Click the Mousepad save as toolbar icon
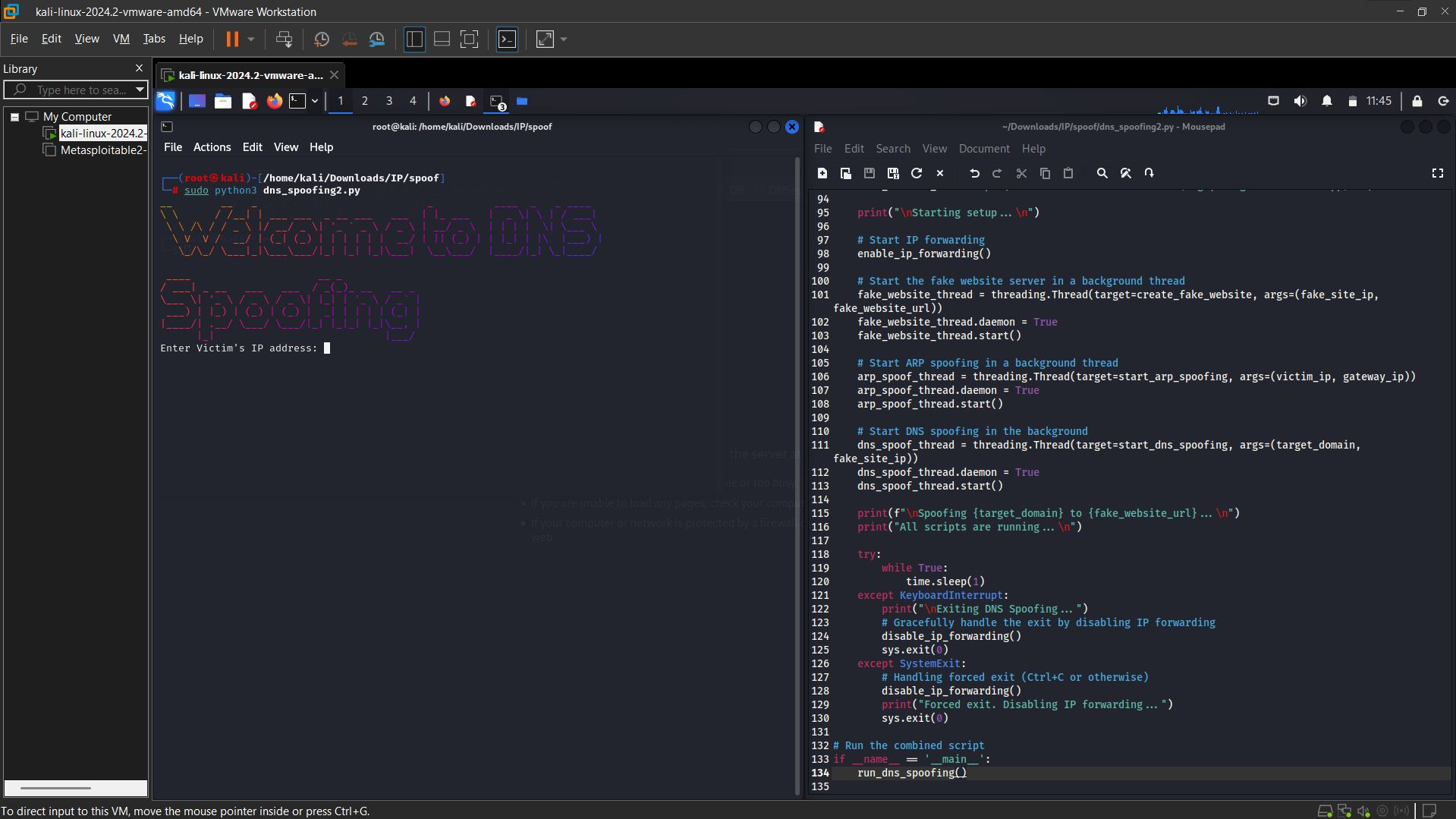 point(893,173)
